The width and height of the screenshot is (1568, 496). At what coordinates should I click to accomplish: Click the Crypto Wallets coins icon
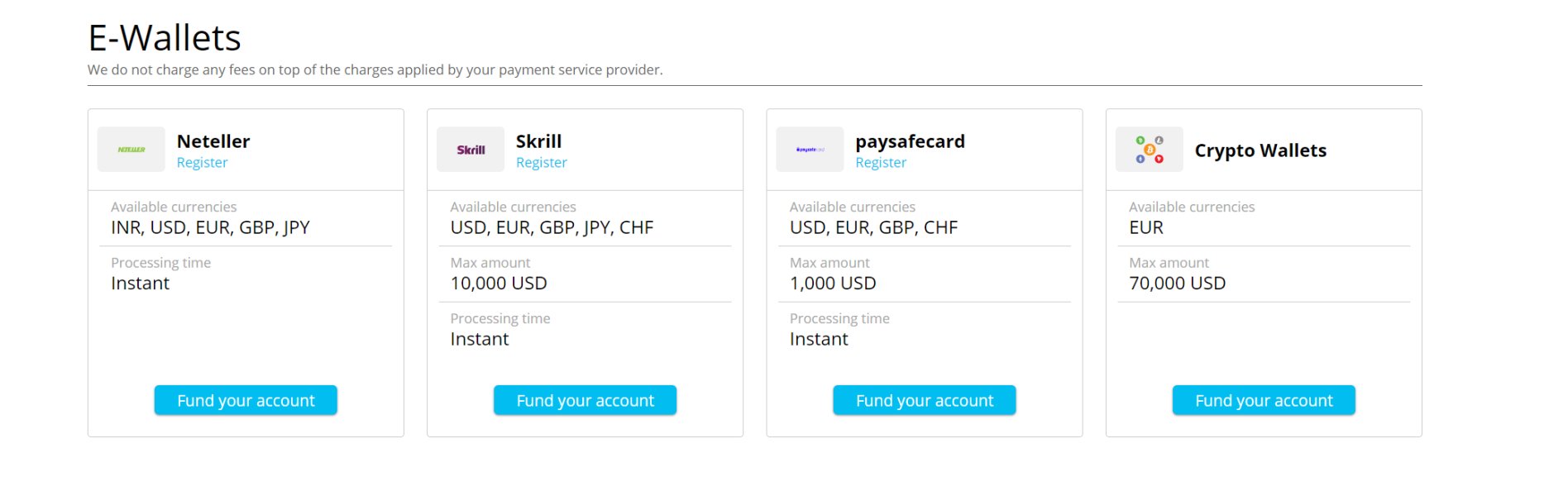pos(1149,150)
